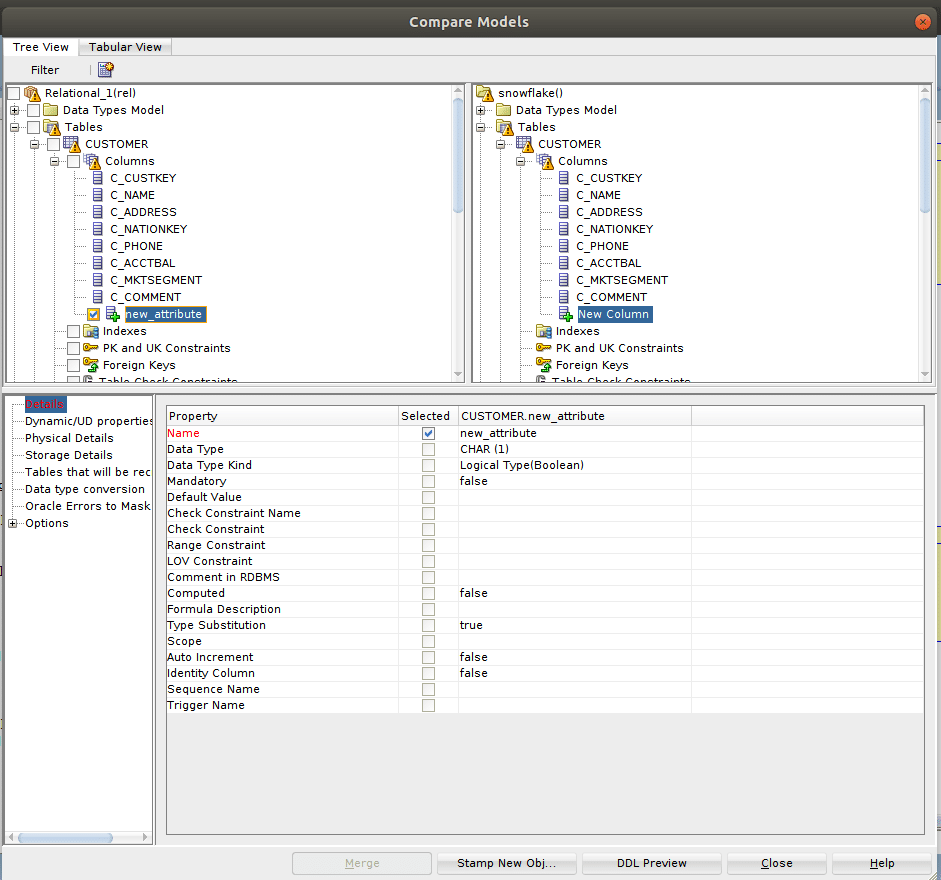
Task: Click the Tables folder icon in left tree
Action: coord(52,127)
